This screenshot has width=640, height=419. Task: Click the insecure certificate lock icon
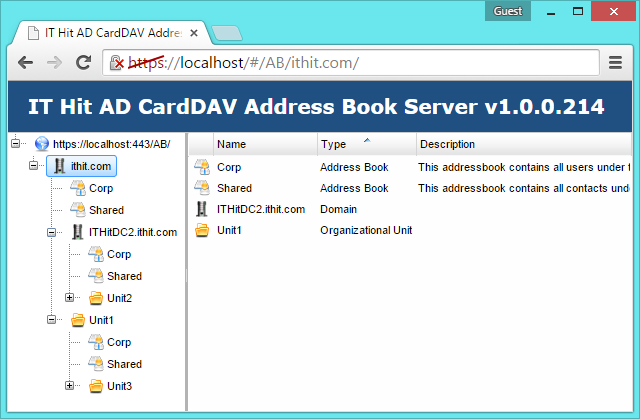pos(116,62)
